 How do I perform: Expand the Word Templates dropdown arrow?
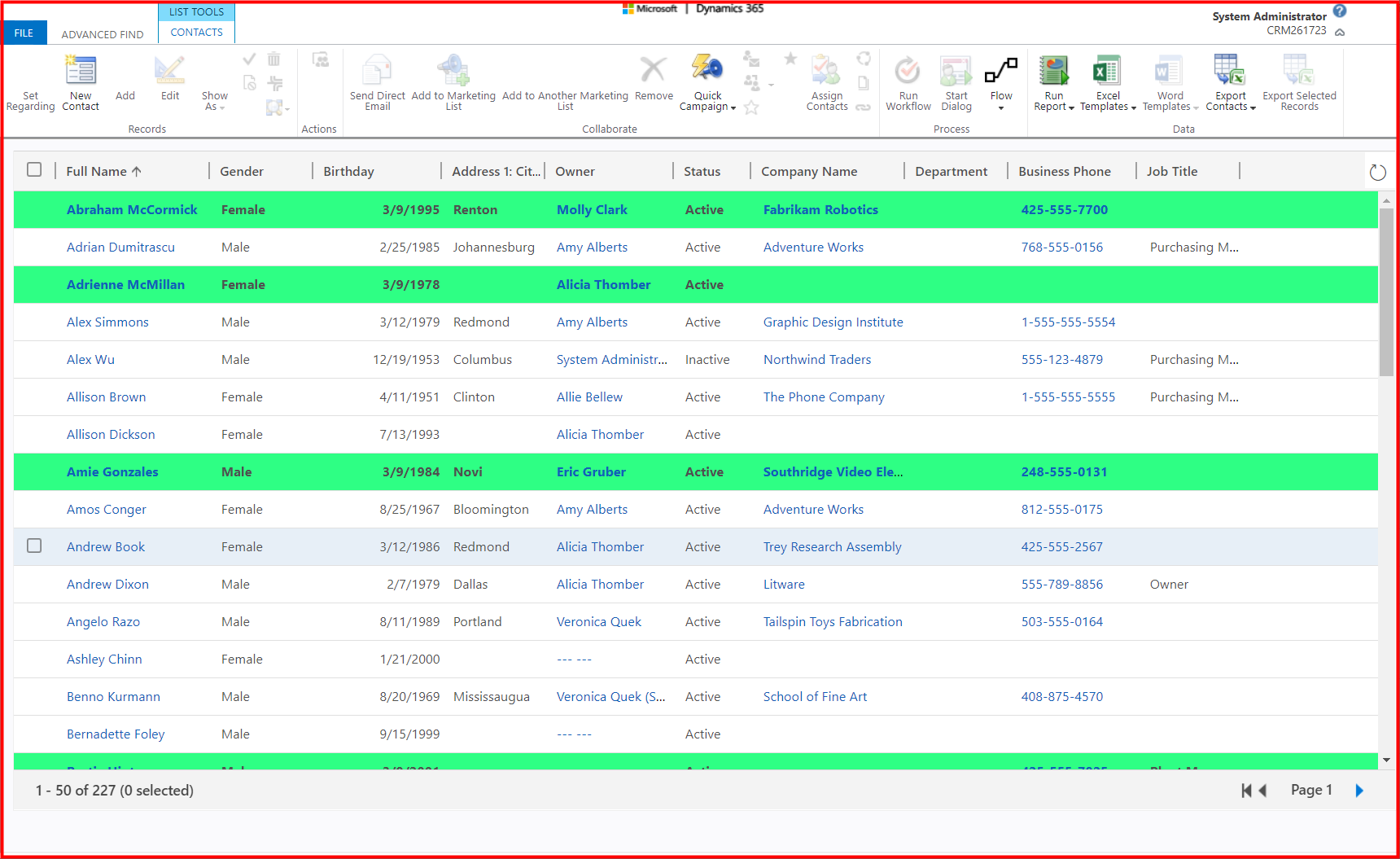(1196, 107)
